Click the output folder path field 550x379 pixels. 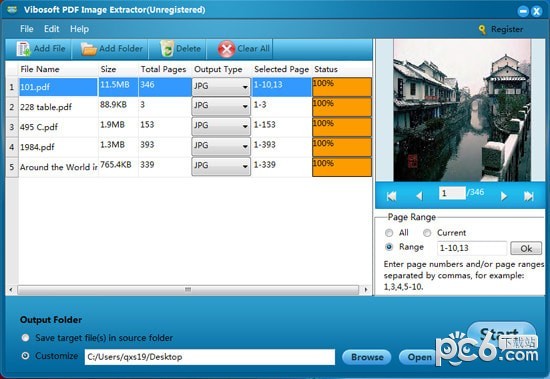click(x=210, y=357)
